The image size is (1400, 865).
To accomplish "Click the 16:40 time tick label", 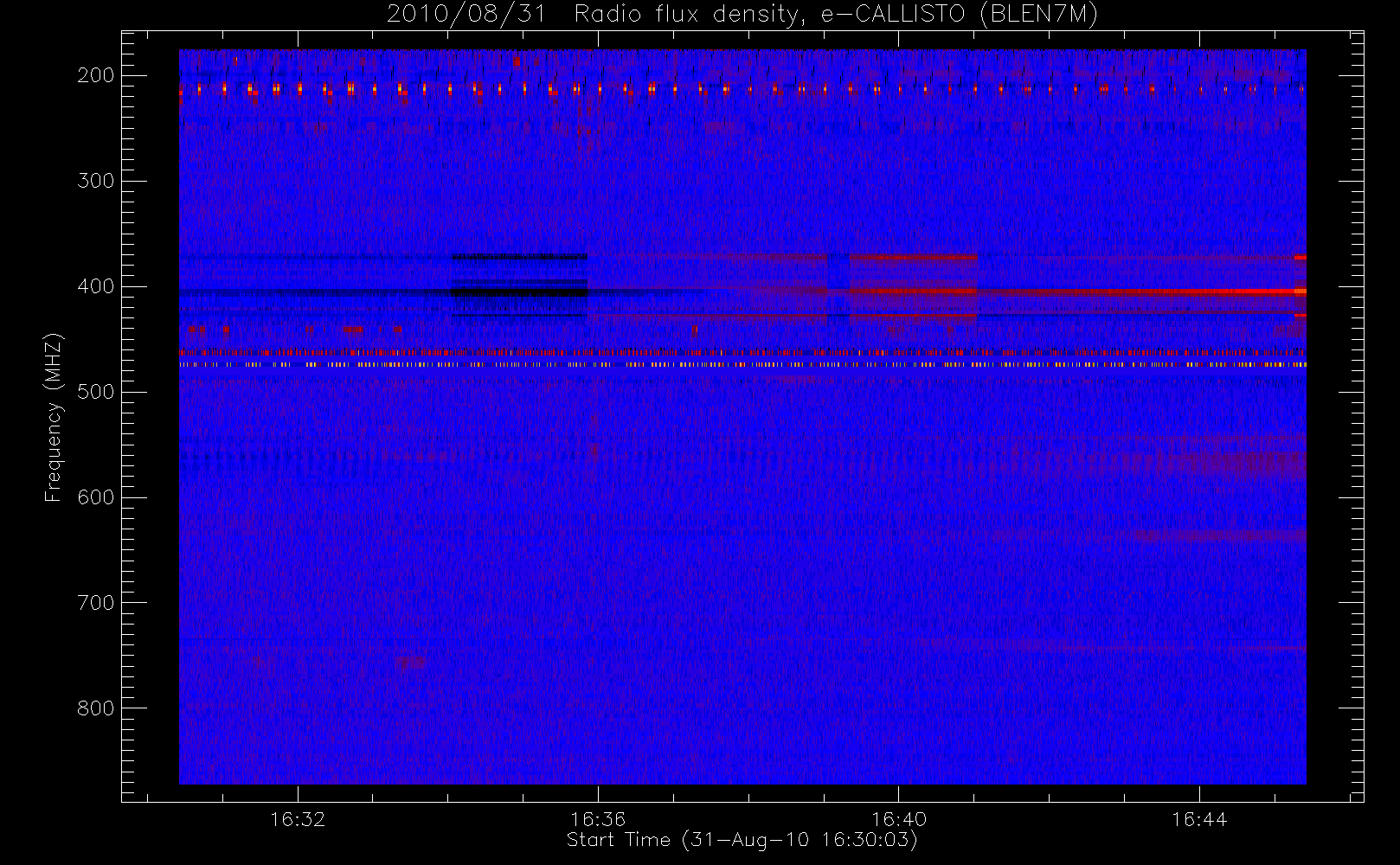I will (x=899, y=819).
